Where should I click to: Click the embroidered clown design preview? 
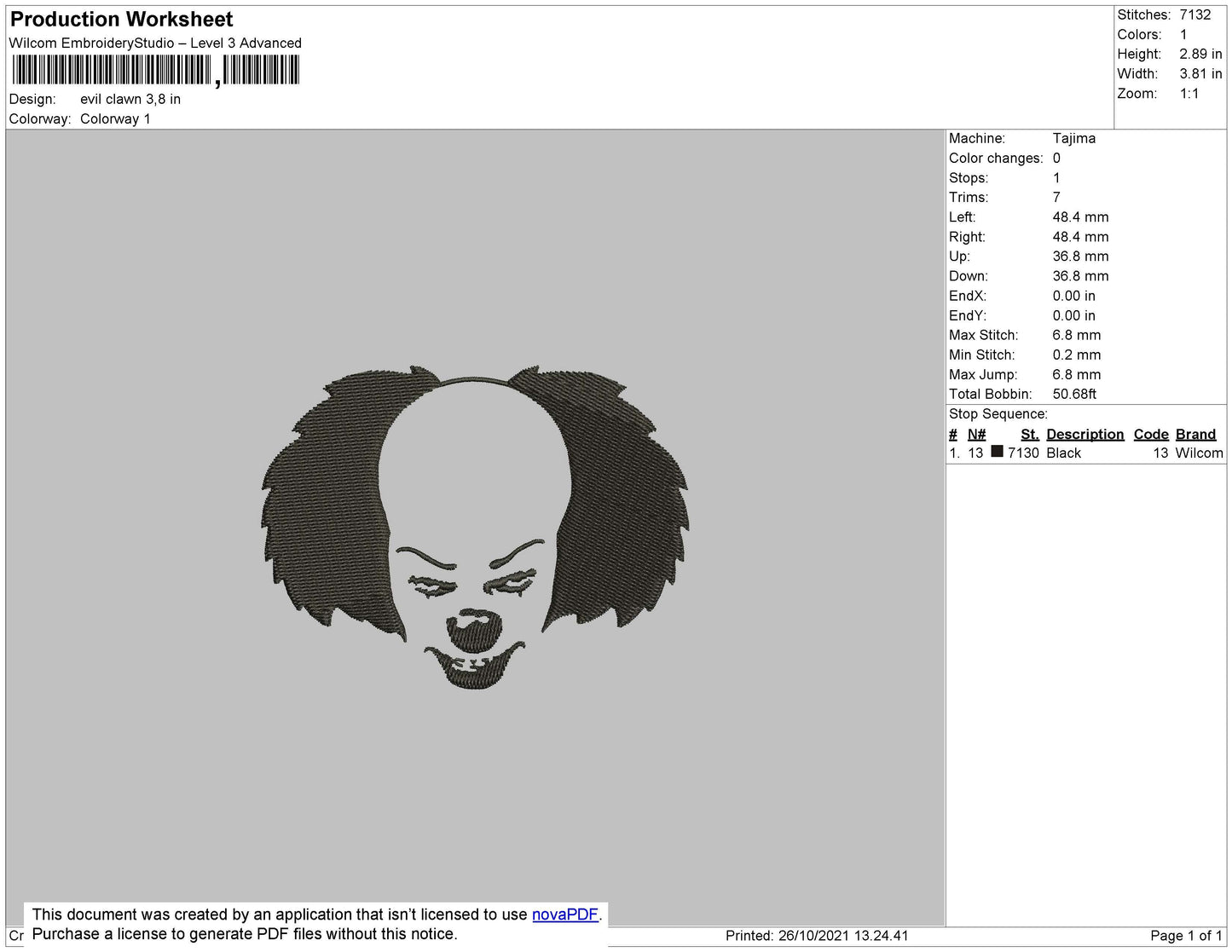coord(475,528)
